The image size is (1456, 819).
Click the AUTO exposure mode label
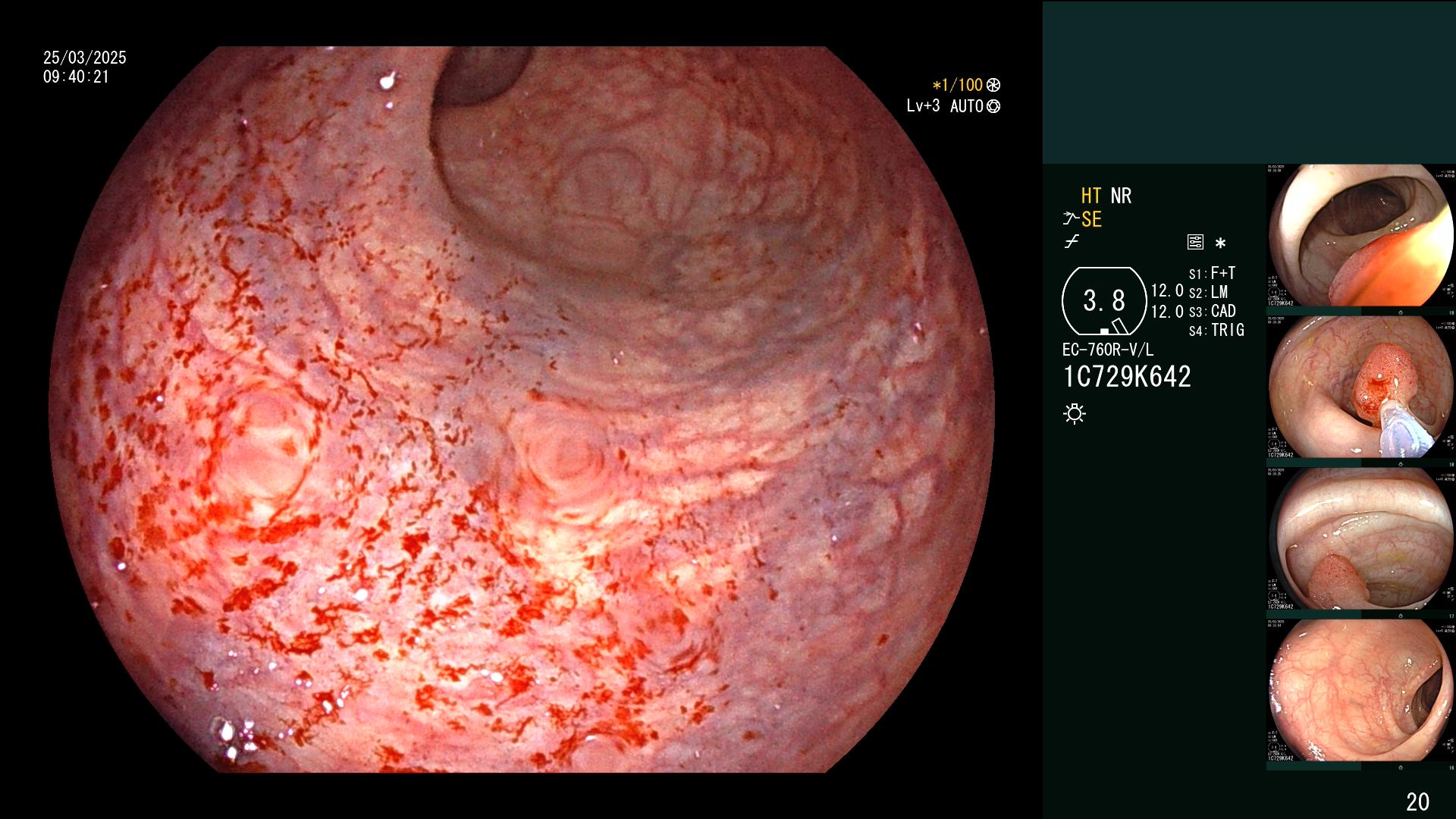(967, 106)
